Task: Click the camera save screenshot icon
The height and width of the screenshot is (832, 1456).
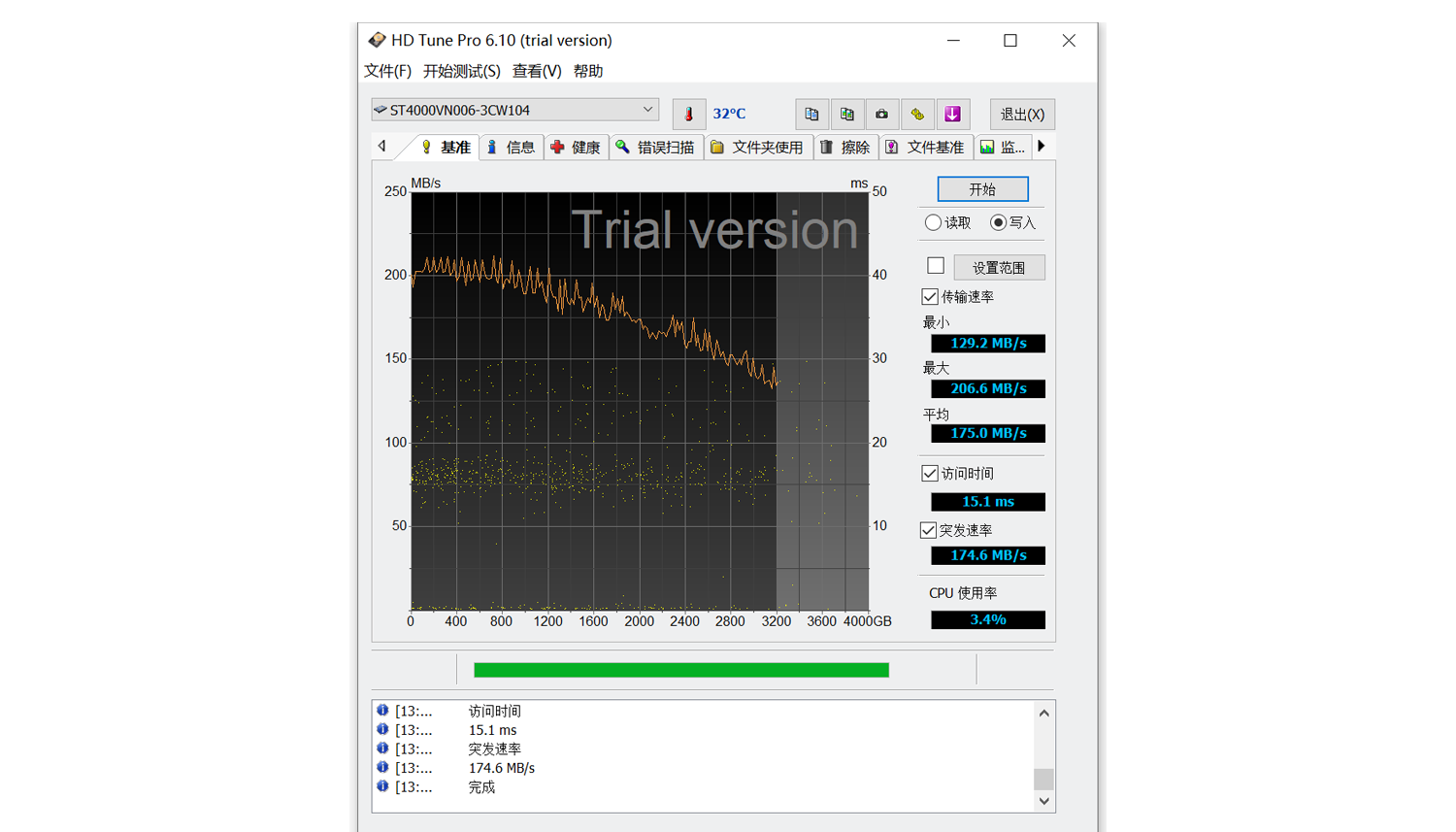Action: tap(881, 114)
